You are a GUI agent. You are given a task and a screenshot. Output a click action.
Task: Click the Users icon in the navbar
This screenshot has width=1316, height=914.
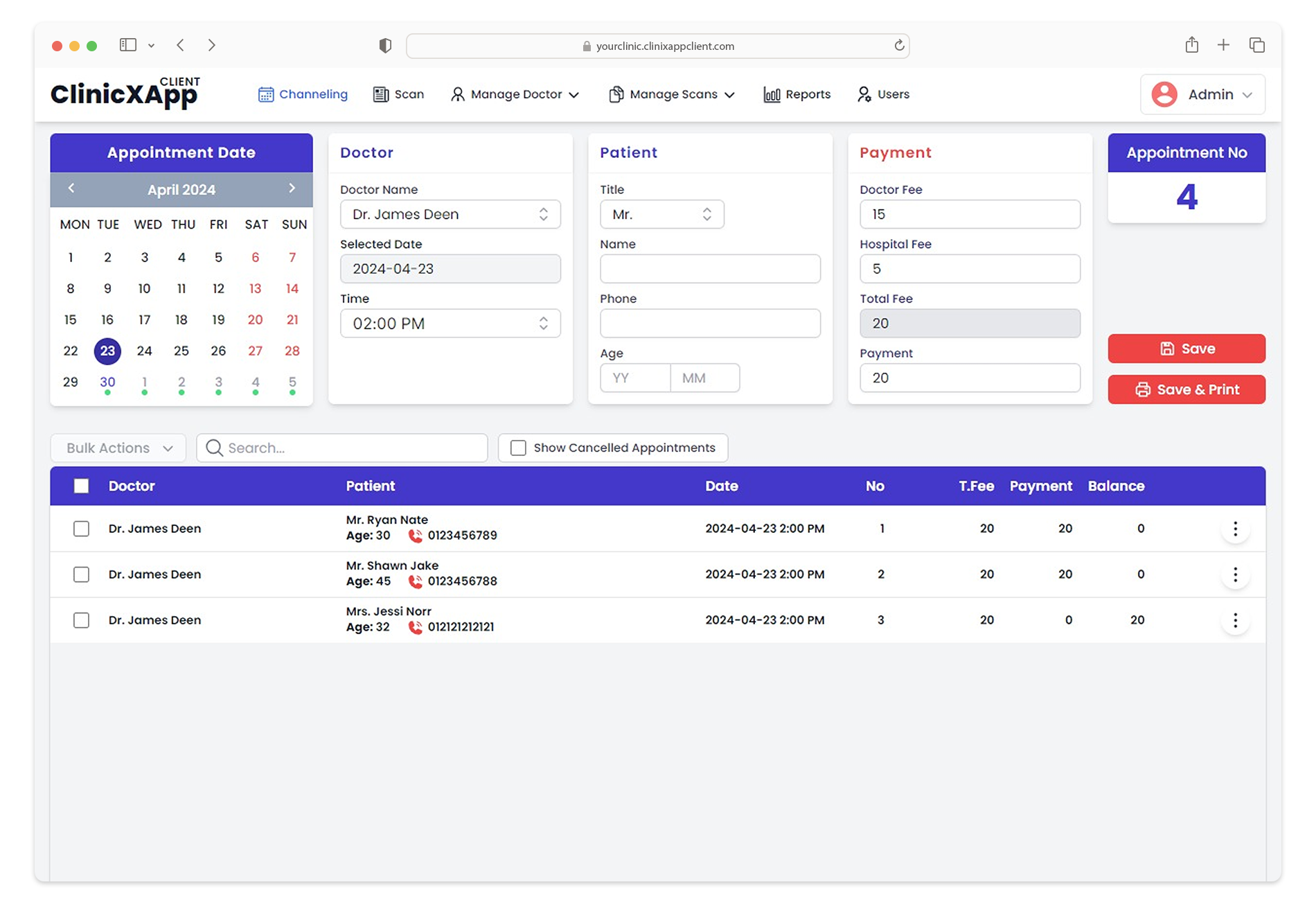[864, 94]
